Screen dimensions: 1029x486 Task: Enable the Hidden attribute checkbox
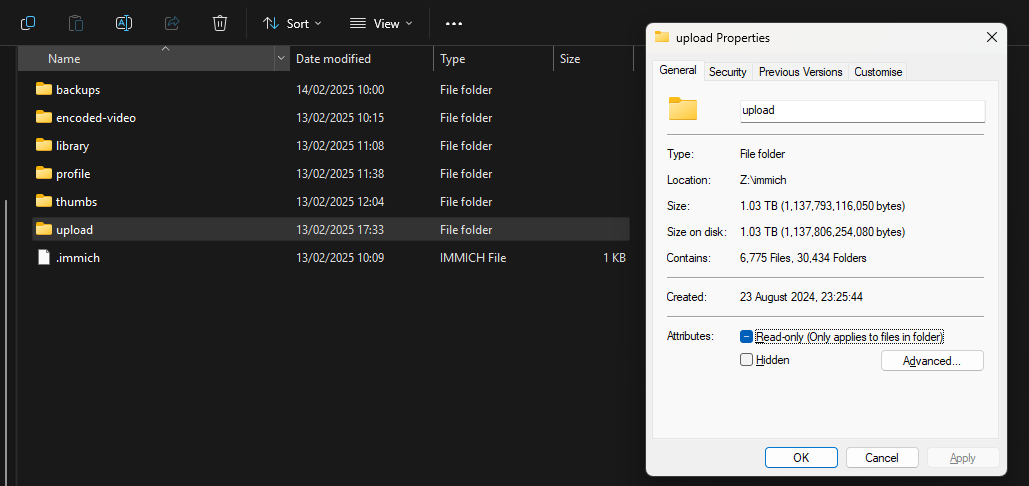747,360
